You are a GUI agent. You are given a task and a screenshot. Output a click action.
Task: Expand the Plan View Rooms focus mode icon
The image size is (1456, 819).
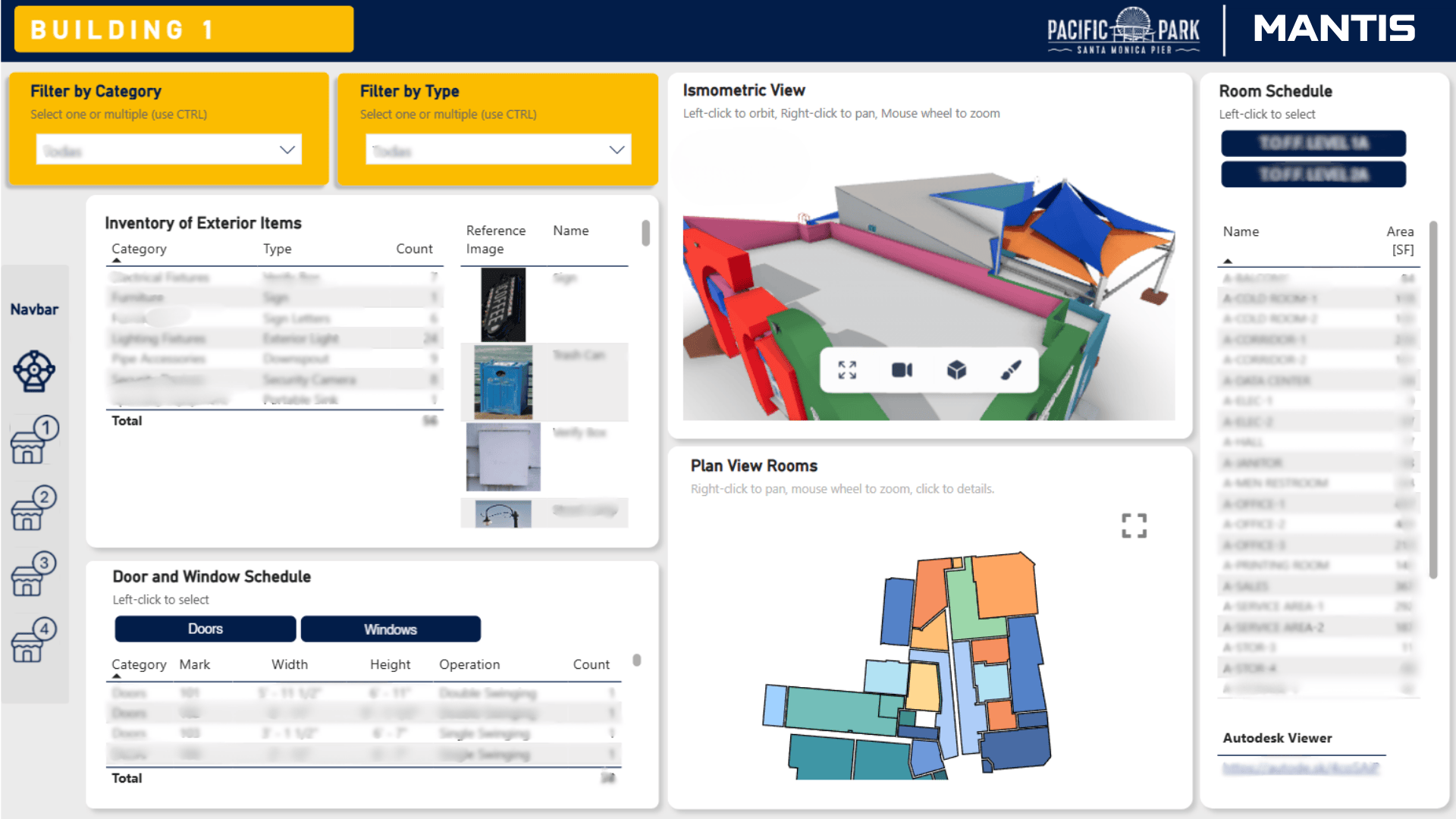tap(1134, 526)
